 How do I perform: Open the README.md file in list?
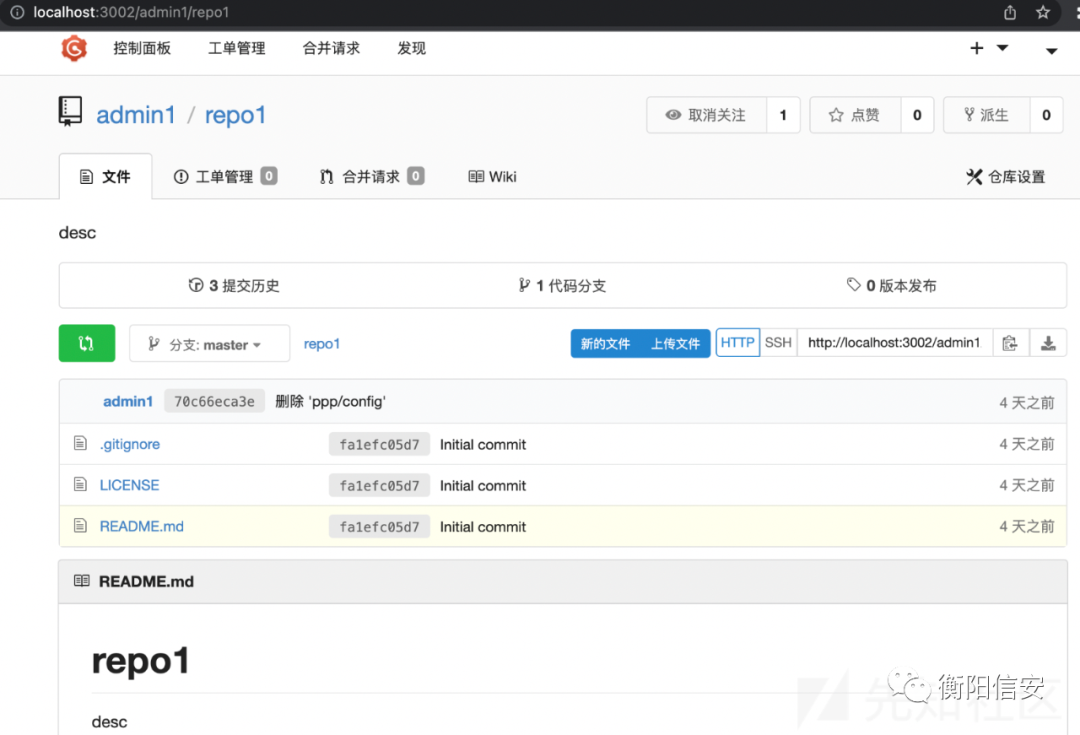142,526
